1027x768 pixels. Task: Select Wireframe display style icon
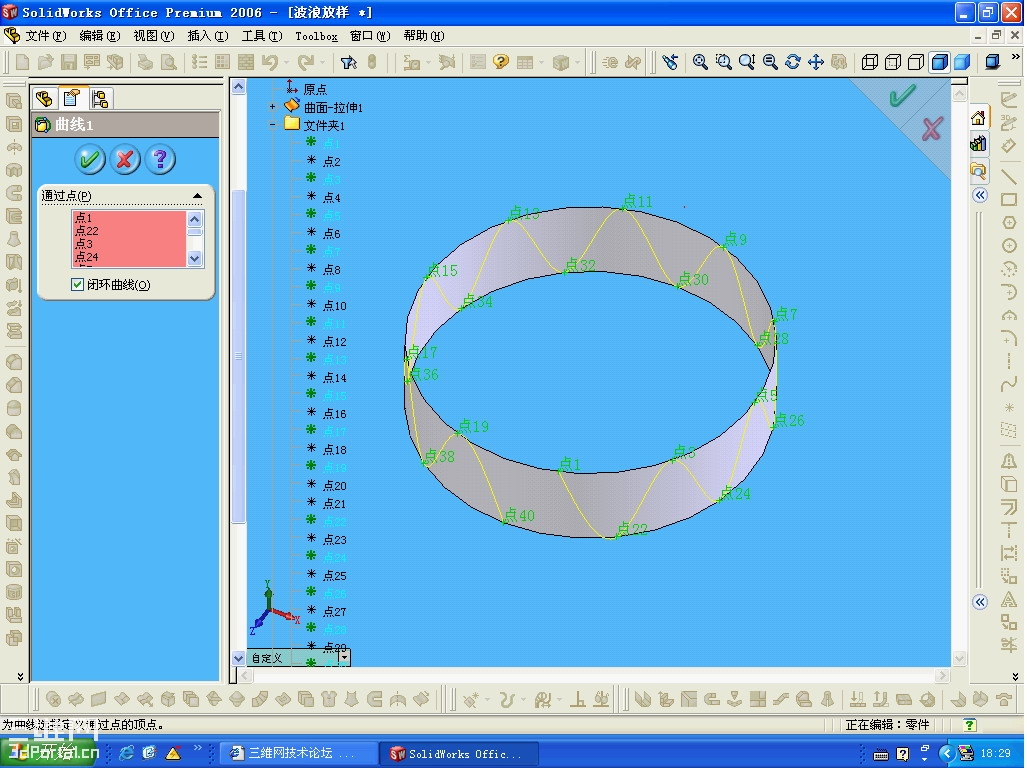pos(869,62)
